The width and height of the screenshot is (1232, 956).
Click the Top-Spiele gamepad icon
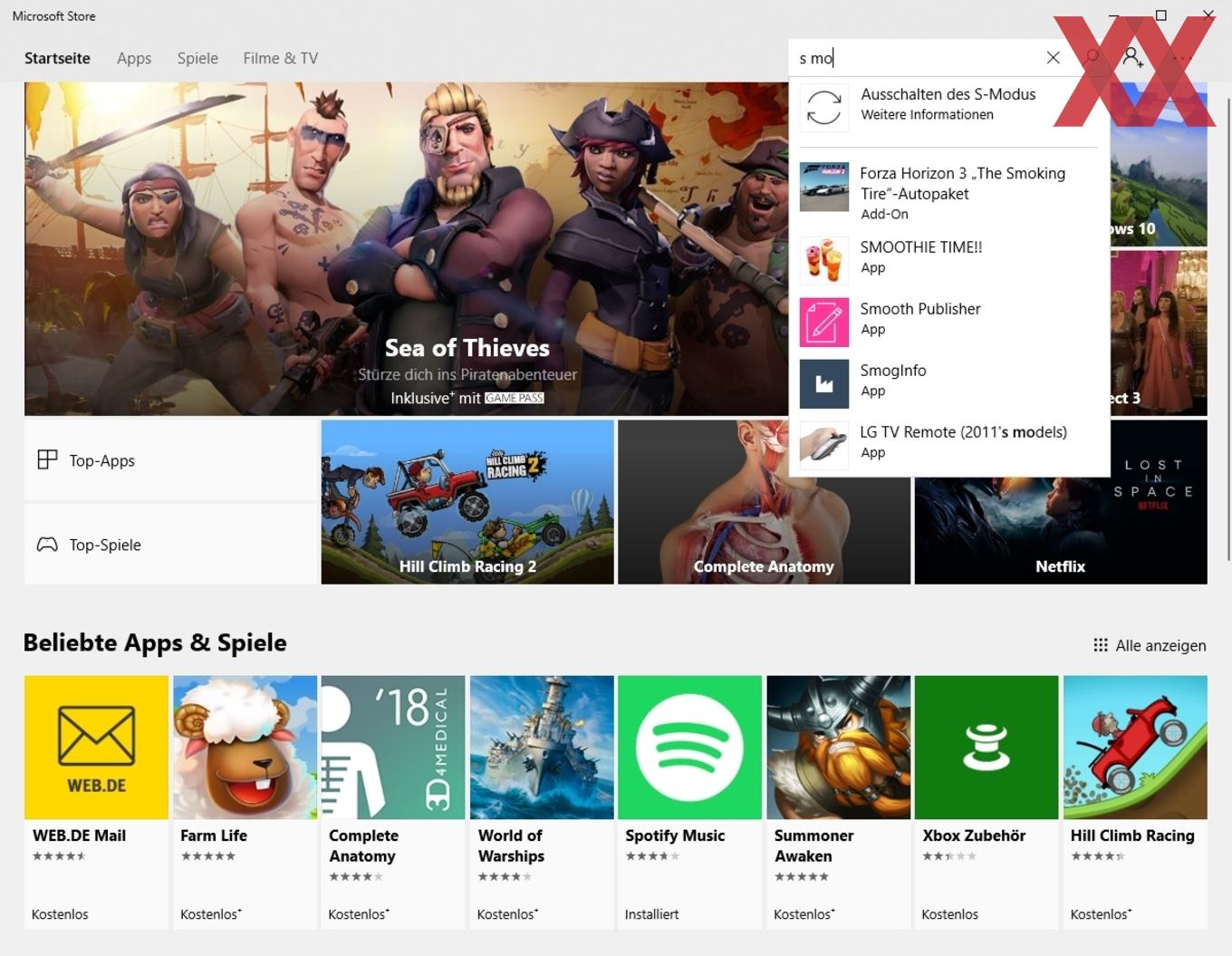47,545
